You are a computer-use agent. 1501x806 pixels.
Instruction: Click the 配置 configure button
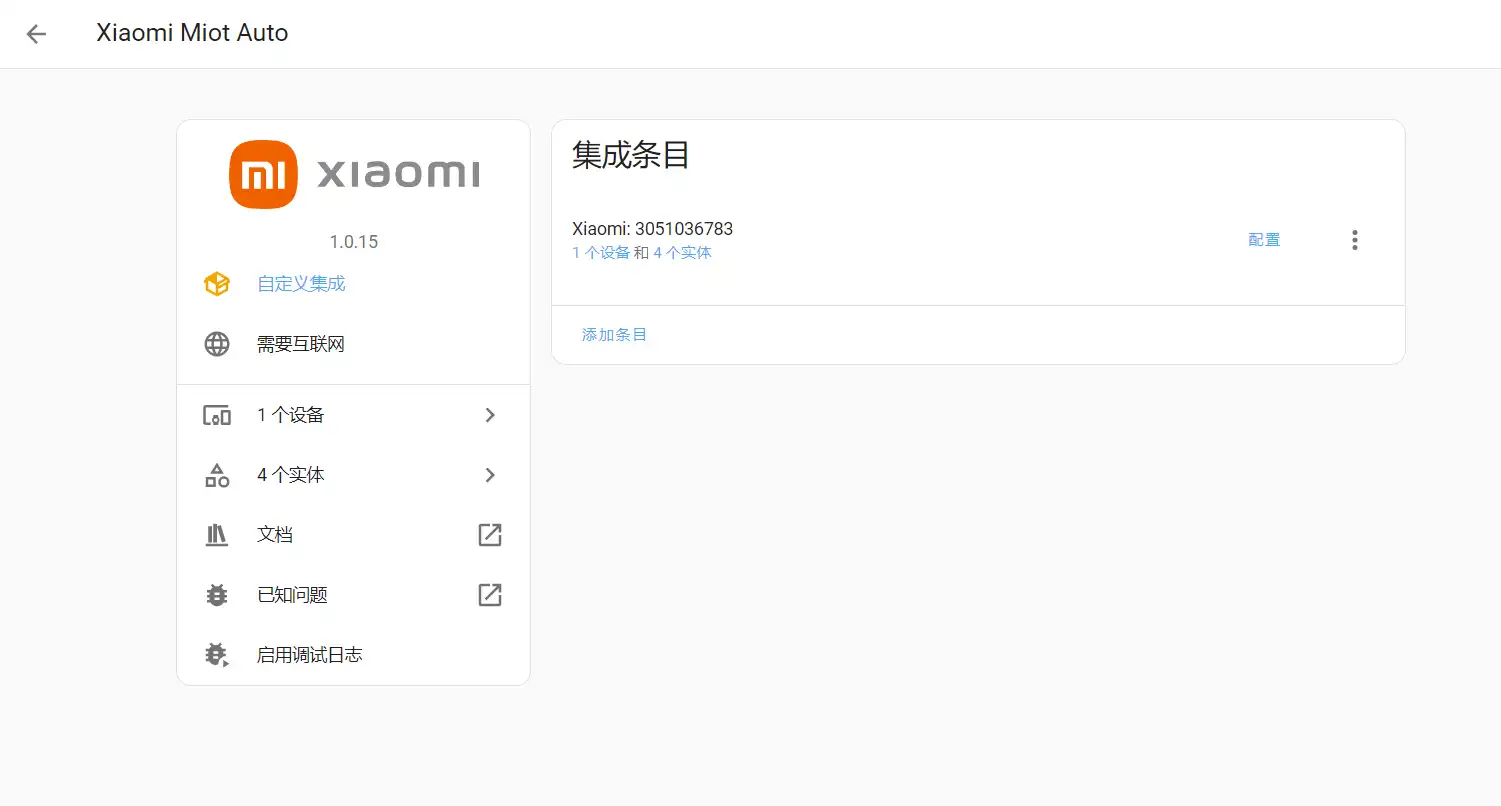click(1264, 240)
